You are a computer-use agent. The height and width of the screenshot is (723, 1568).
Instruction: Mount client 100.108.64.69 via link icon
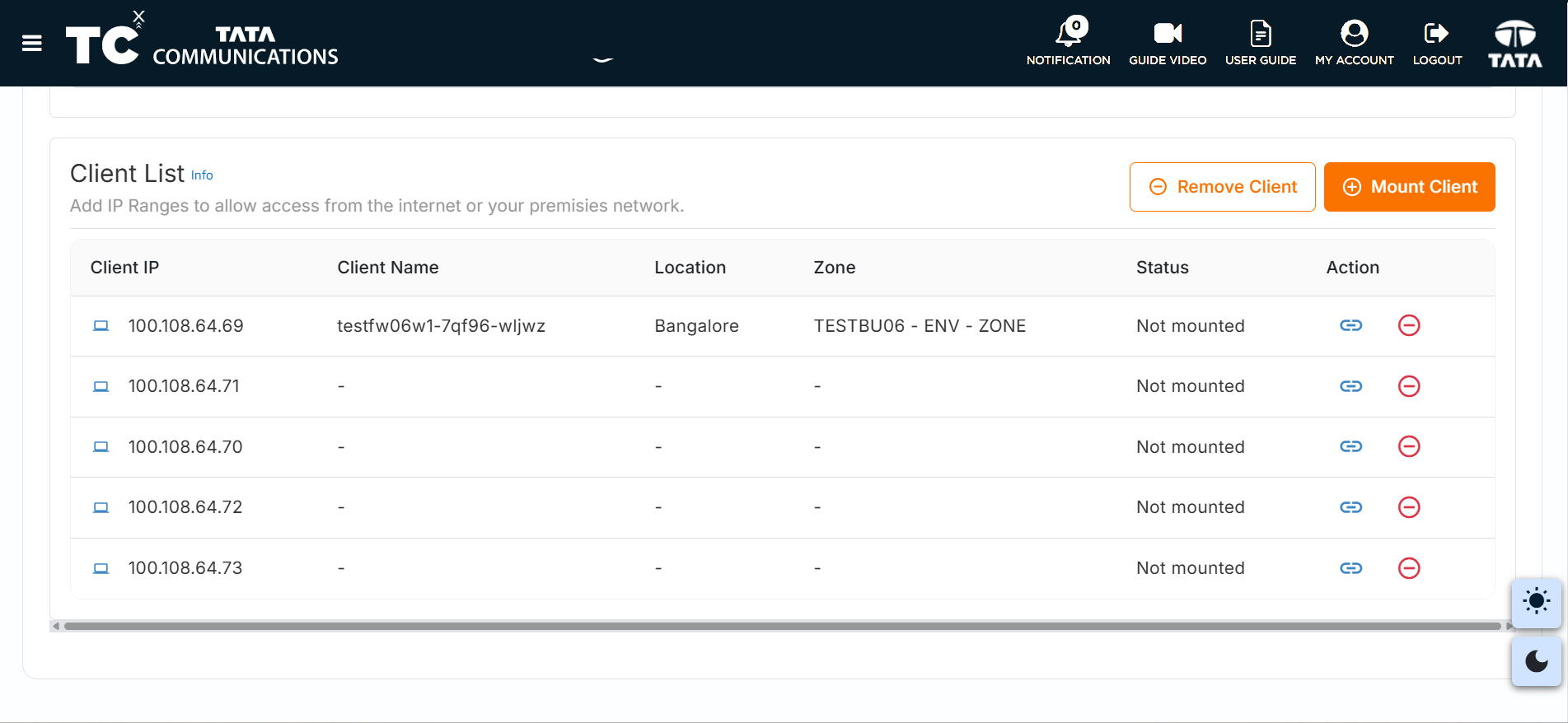[1351, 325]
